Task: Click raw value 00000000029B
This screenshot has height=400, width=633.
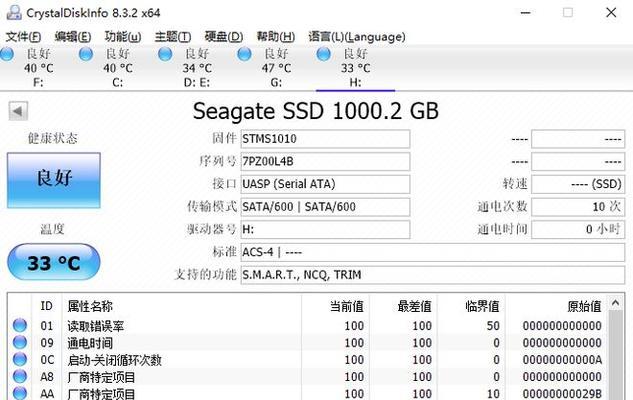Action: tap(562, 394)
